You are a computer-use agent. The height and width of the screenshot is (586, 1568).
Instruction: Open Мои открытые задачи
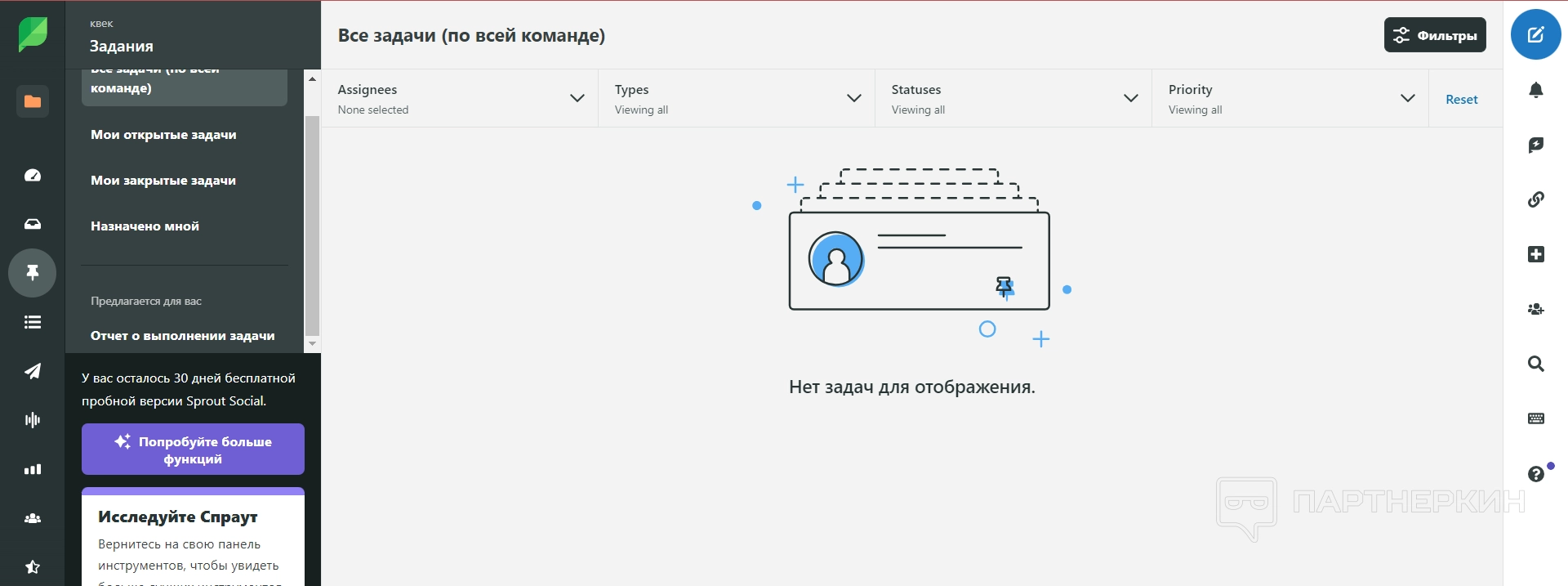[x=163, y=135]
